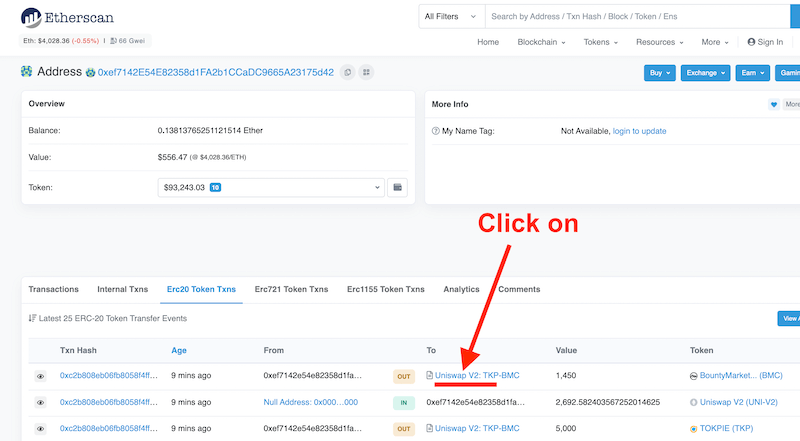The width and height of the screenshot is (800, 441).
Task: Open the Analytics tab
Action: 461,289
